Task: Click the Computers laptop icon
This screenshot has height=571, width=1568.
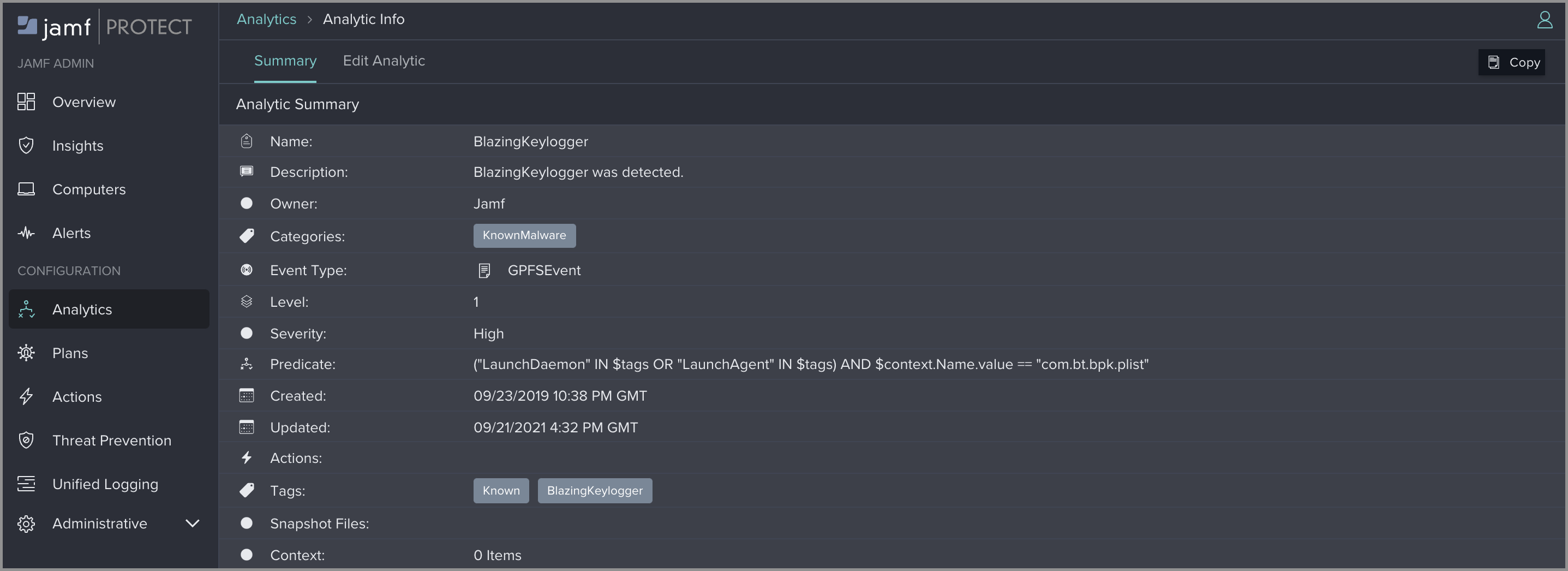Action: point(26,189)
